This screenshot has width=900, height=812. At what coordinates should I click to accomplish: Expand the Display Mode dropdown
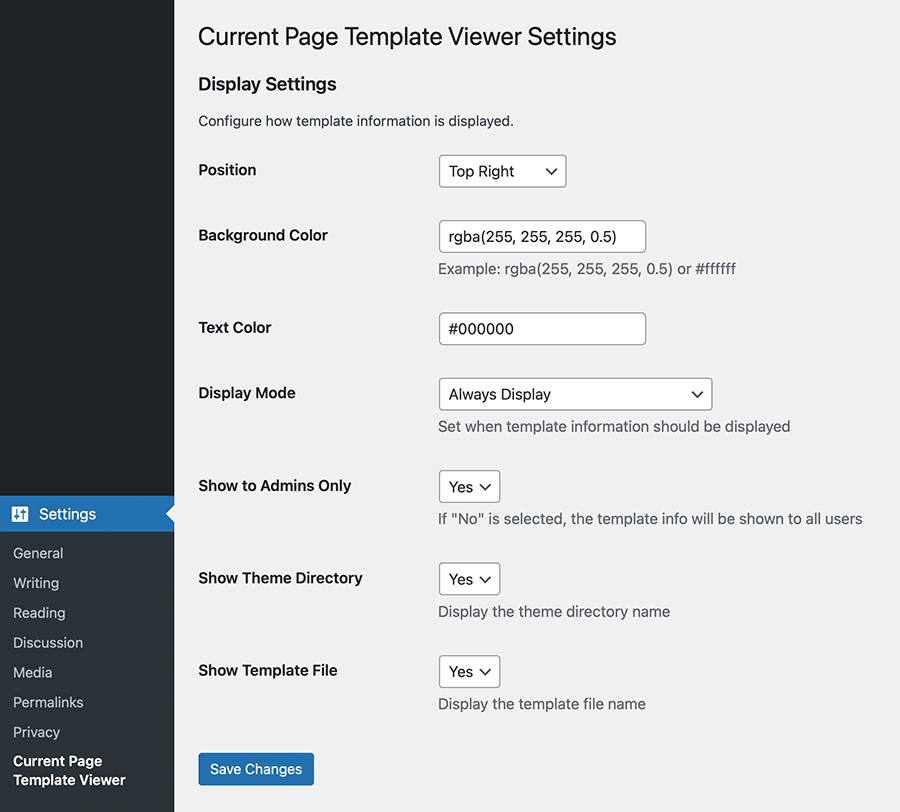(x=575, y=394)
